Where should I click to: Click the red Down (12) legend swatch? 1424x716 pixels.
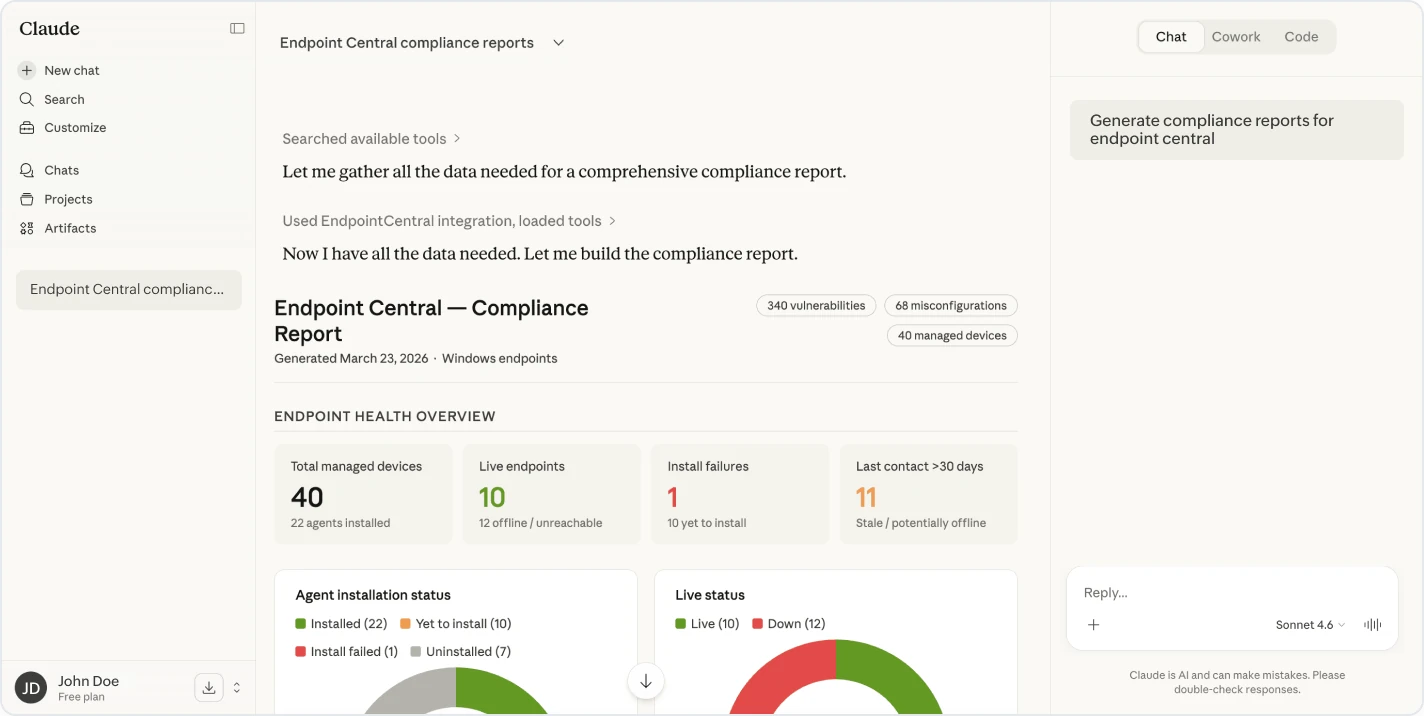(x=757, y=624)
